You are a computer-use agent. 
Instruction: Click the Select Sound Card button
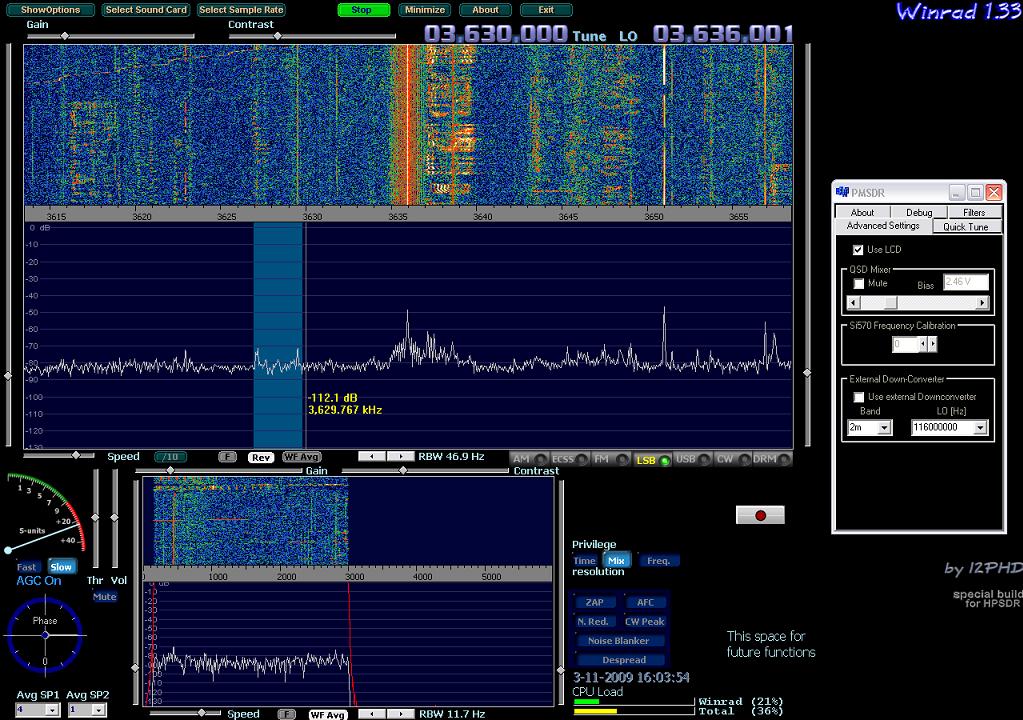coord(147,10)
